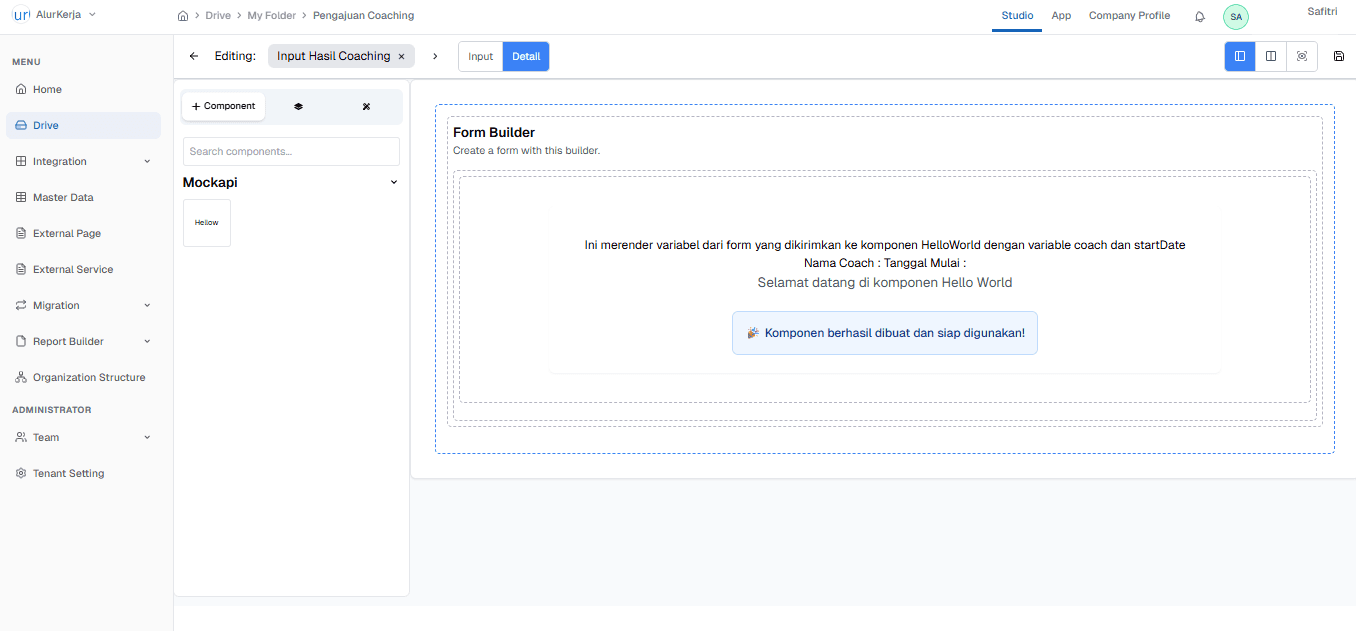Click the Search components input field

tap(290, 151)
